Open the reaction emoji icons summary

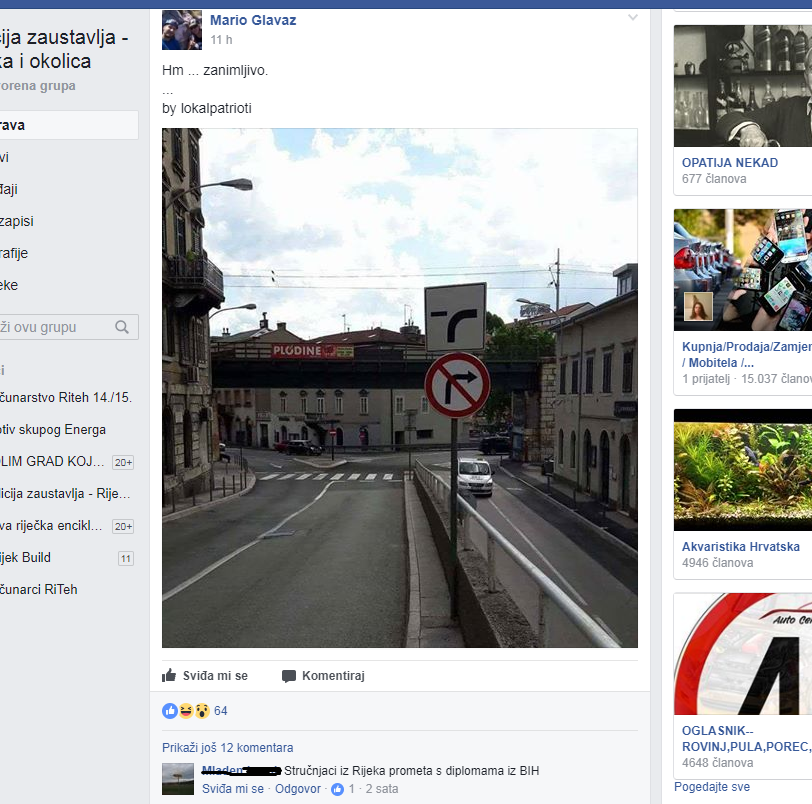point(185,711)
